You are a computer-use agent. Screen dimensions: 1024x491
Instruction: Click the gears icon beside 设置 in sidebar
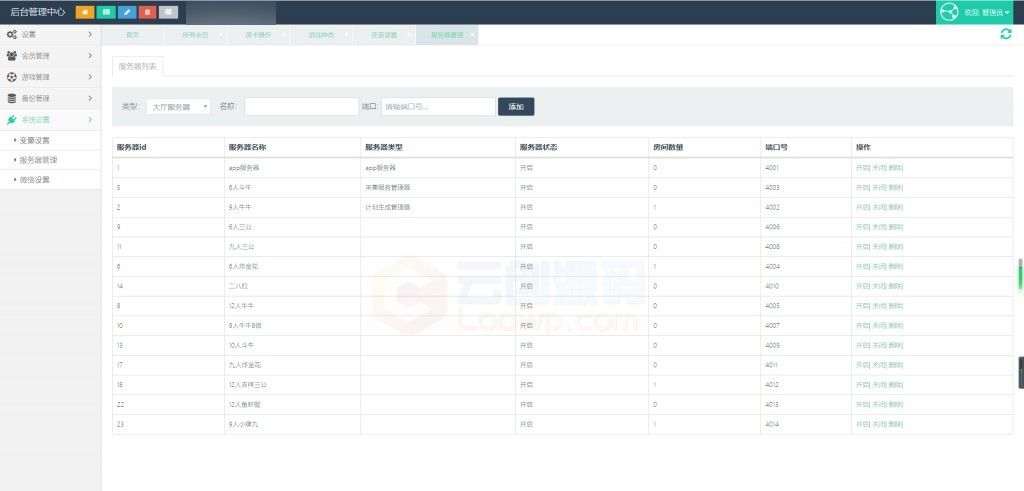point(12,35)
